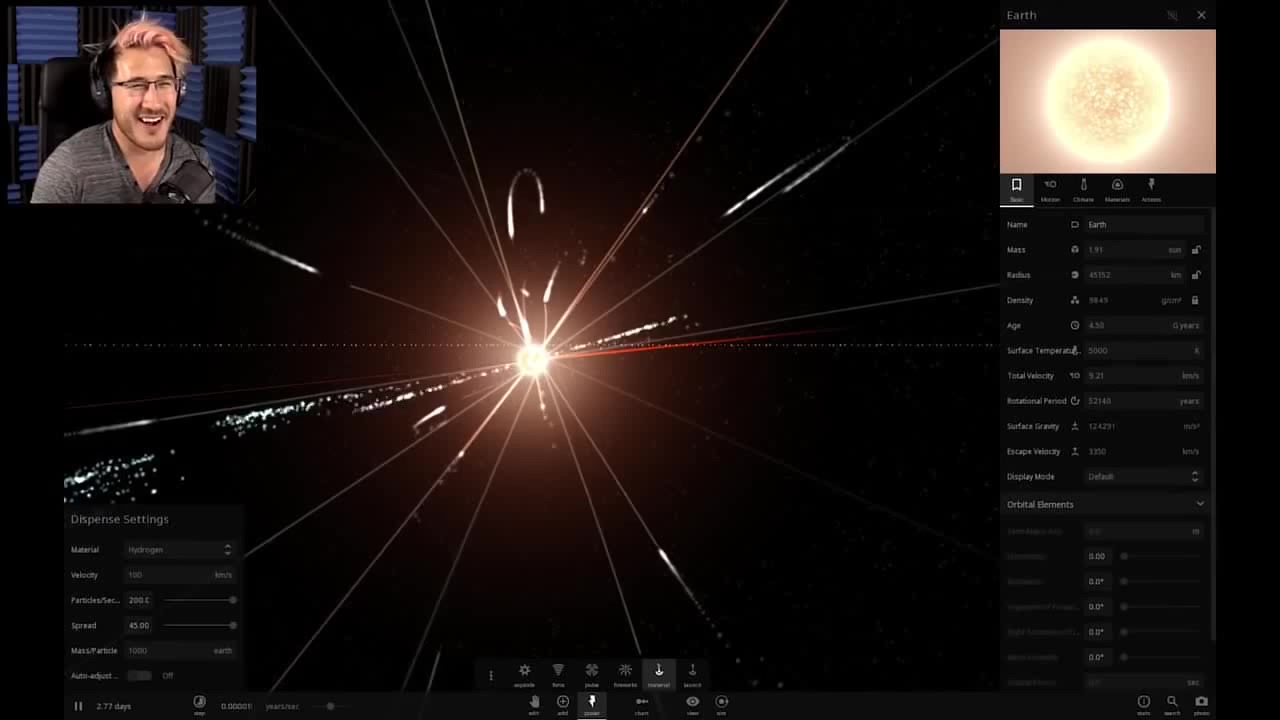Image resolution: width=1280 pixels, height=720 pixels.
Task: Select the pulse power tool
Action: pos(592,675)
